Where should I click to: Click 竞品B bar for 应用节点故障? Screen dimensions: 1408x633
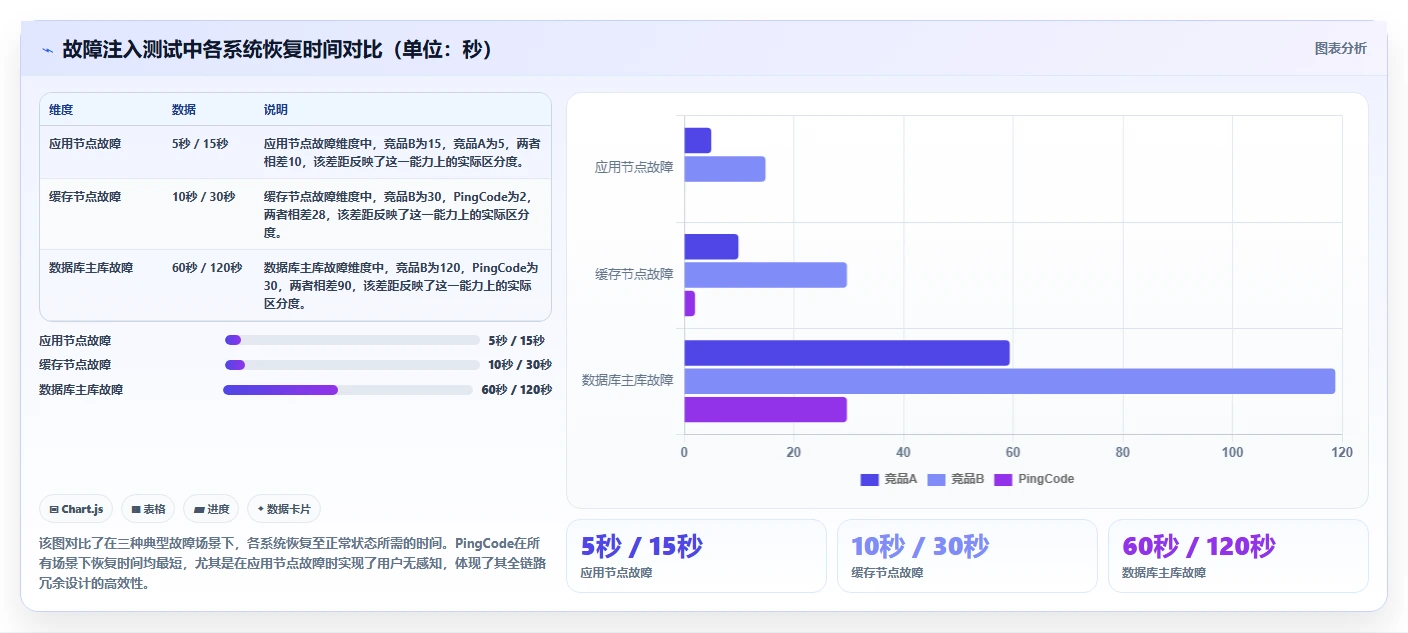point(724,169)
